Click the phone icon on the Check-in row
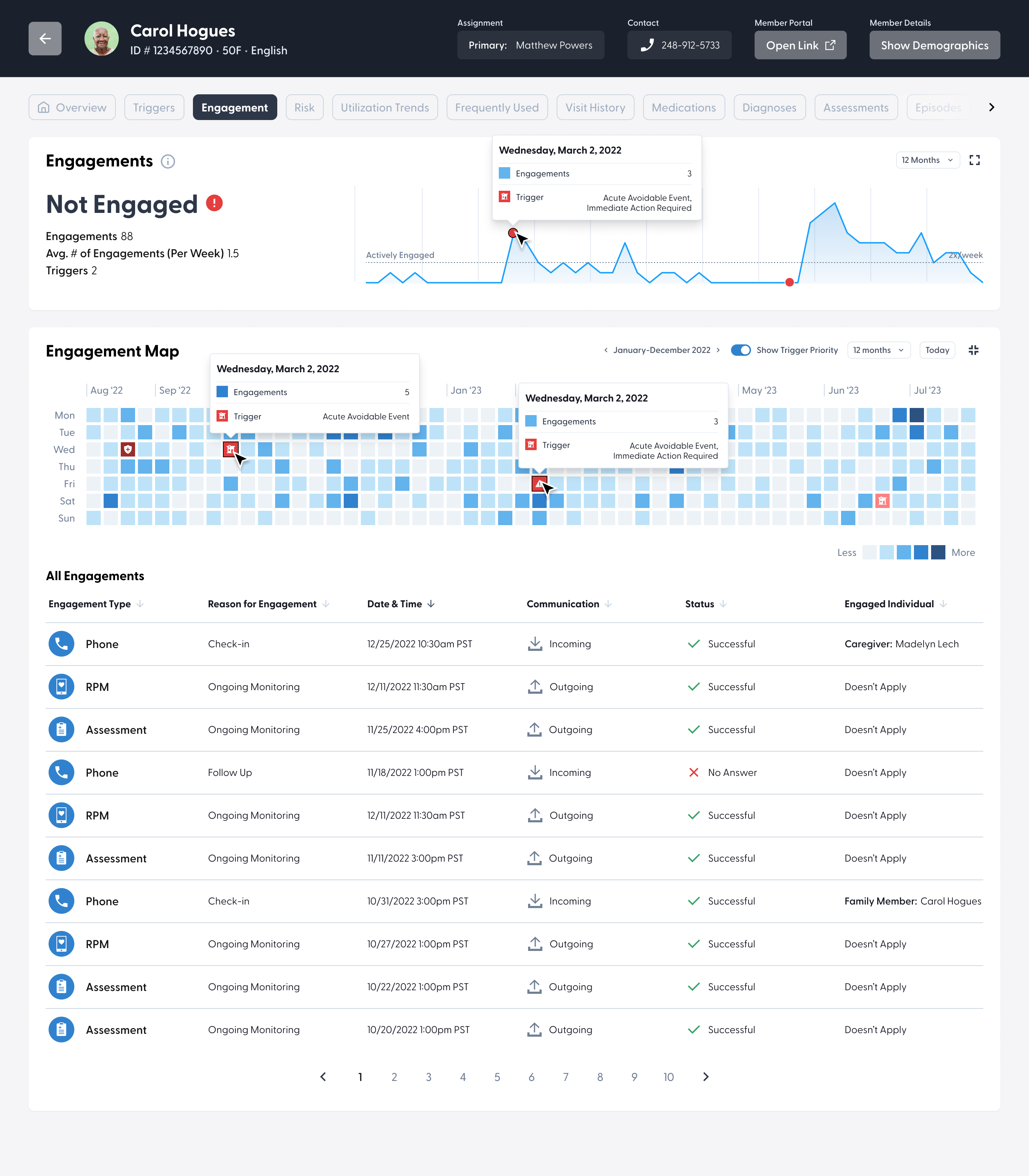This screenshot has height=1176, width=1029. pyautogui.click(x=61, y=644)
